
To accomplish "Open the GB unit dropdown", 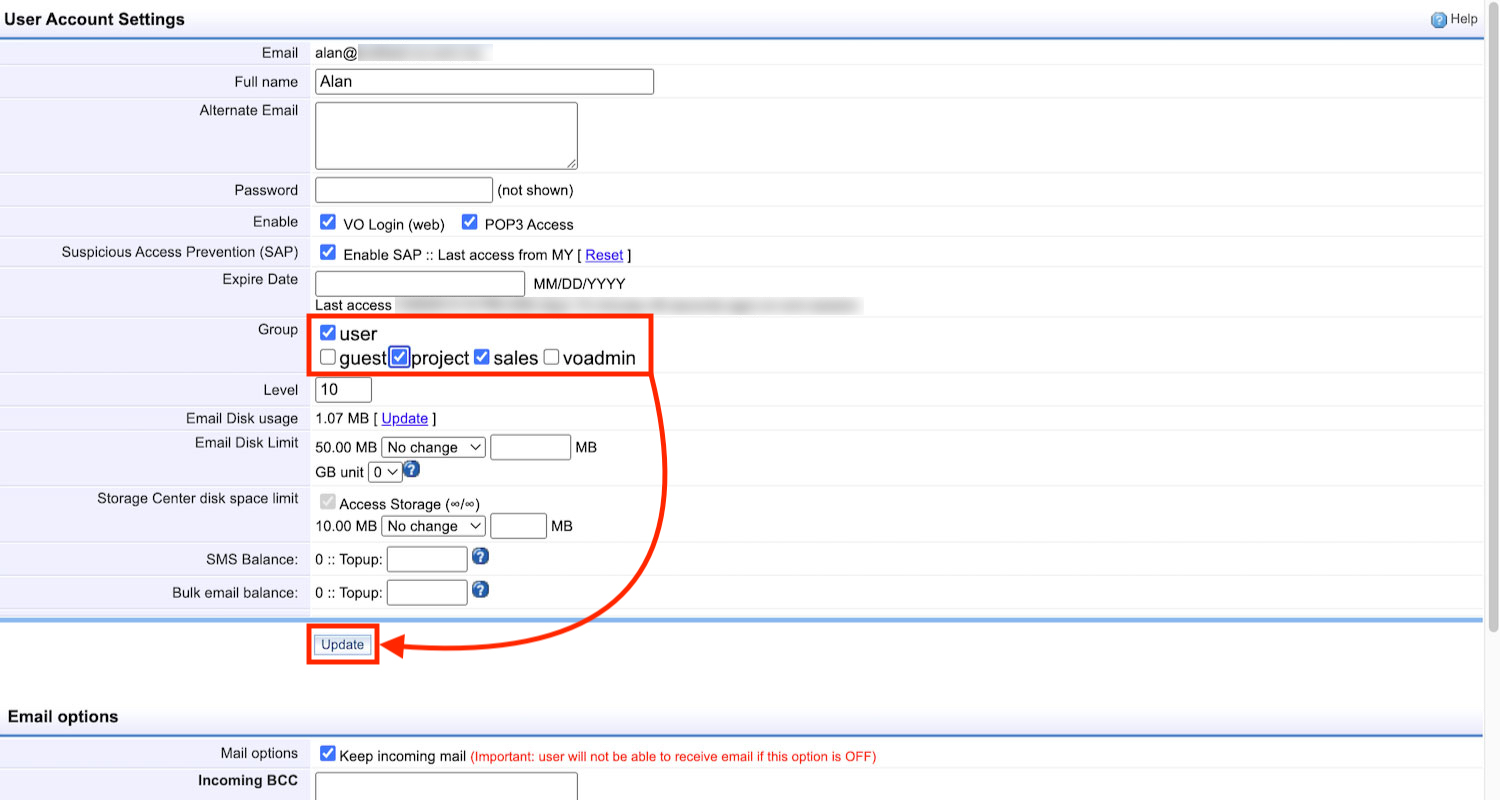I will [385, 471].
